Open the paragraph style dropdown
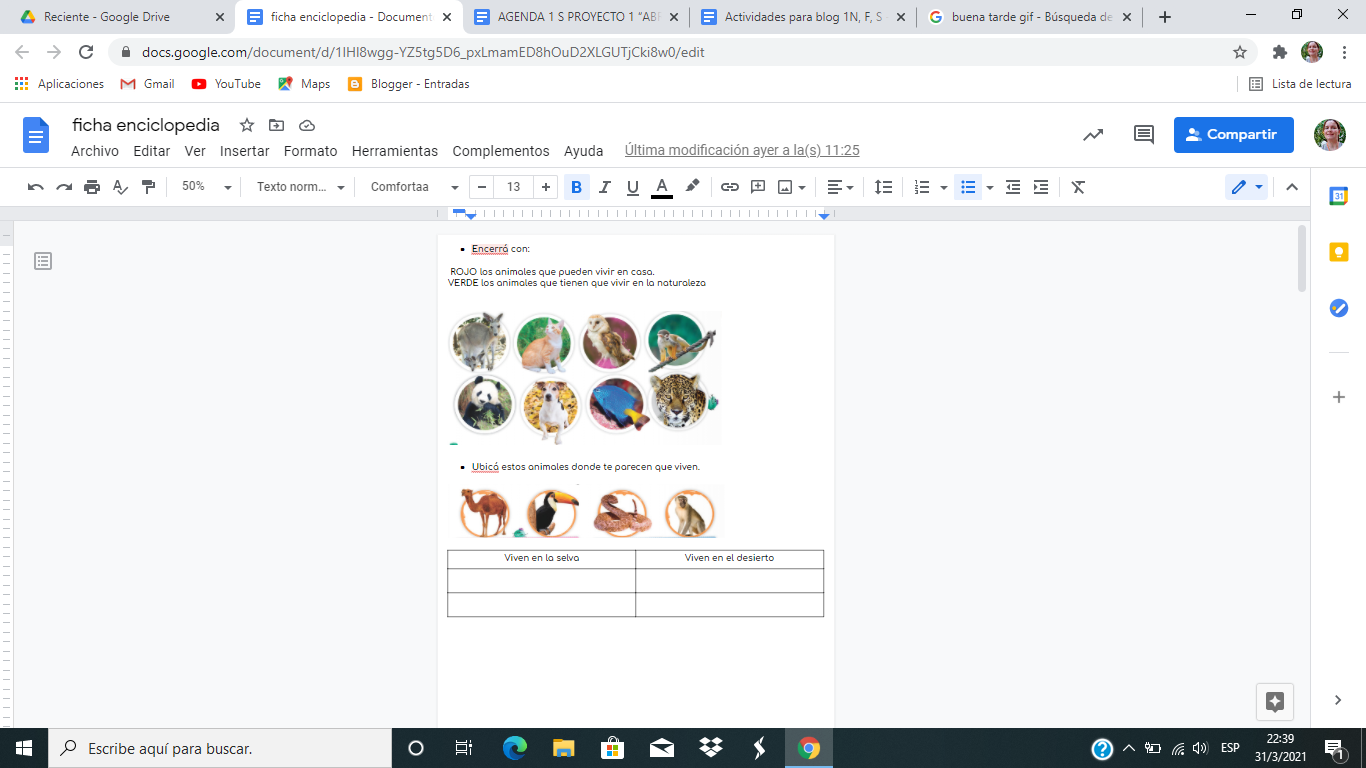Viewport: 1366px width, 768px height. [300, 187]
